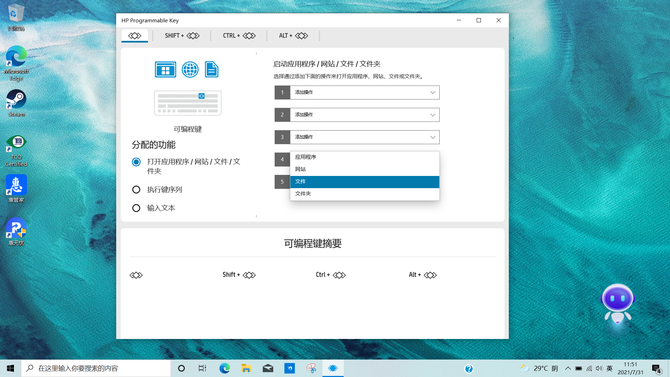Switch to the SHIFT + key tab
This screenshot has width=670, height=377.
click(182, 35)
